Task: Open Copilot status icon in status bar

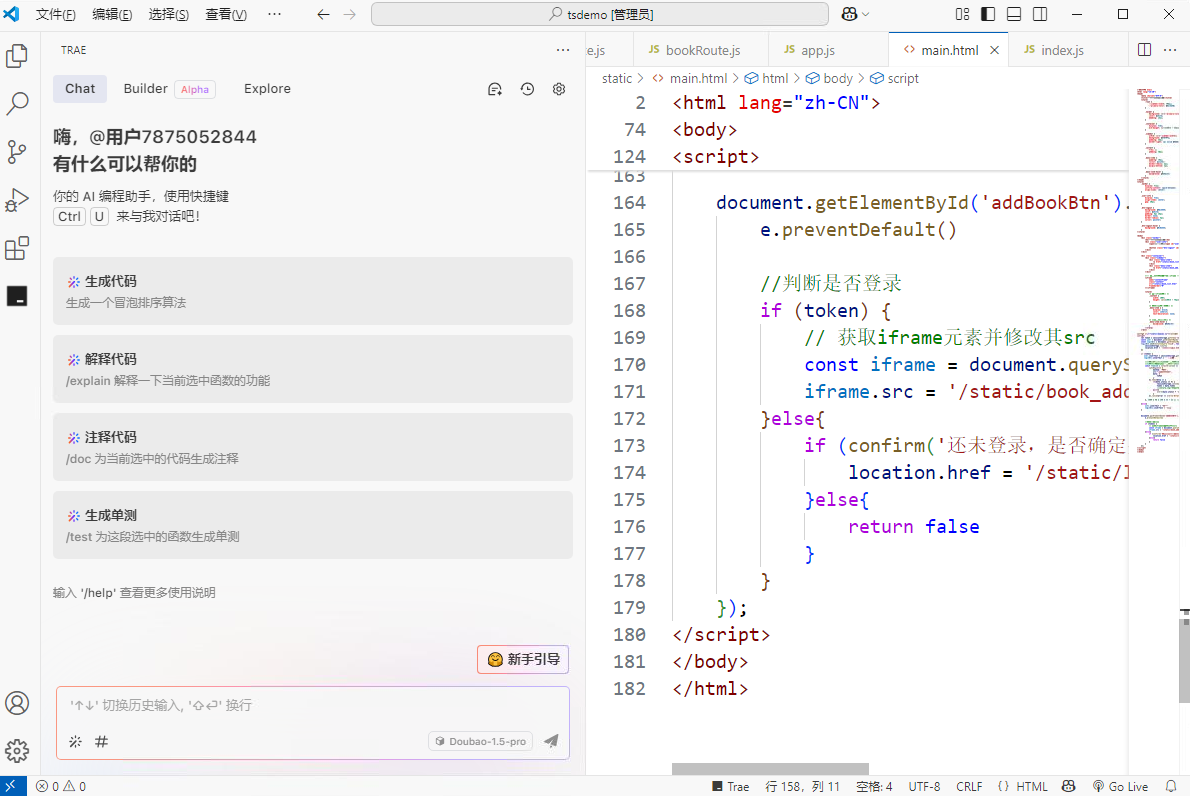Action: pos(1069,786)
